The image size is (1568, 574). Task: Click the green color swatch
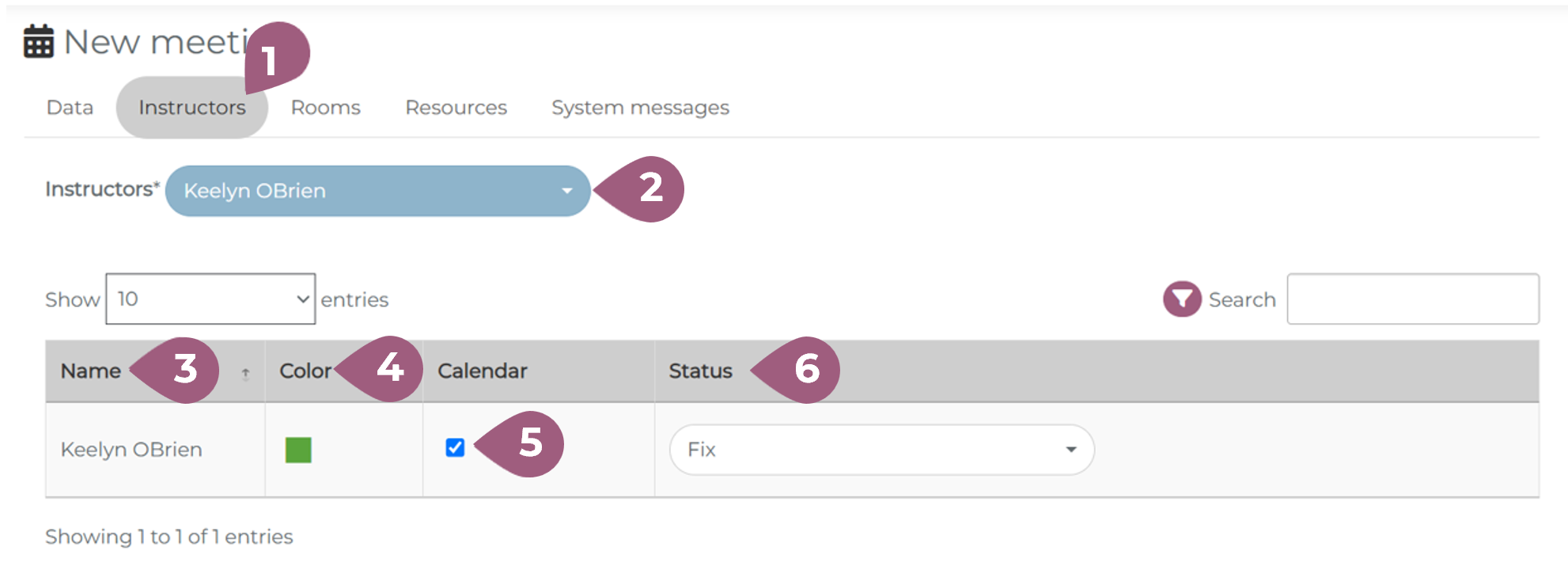point(298,450)
